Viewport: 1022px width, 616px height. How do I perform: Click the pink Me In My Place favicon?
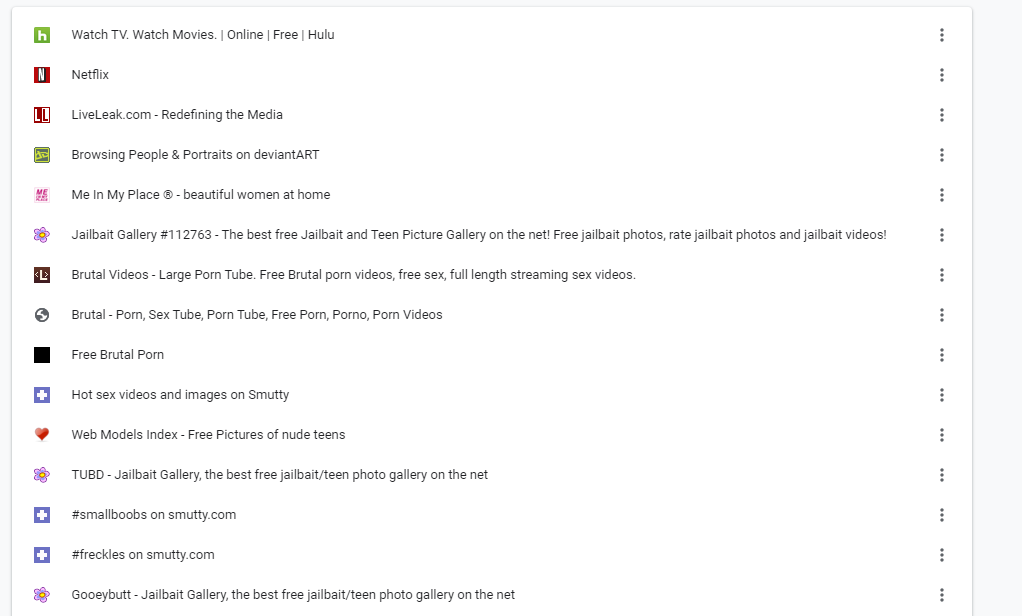click(x=42, y=195)
